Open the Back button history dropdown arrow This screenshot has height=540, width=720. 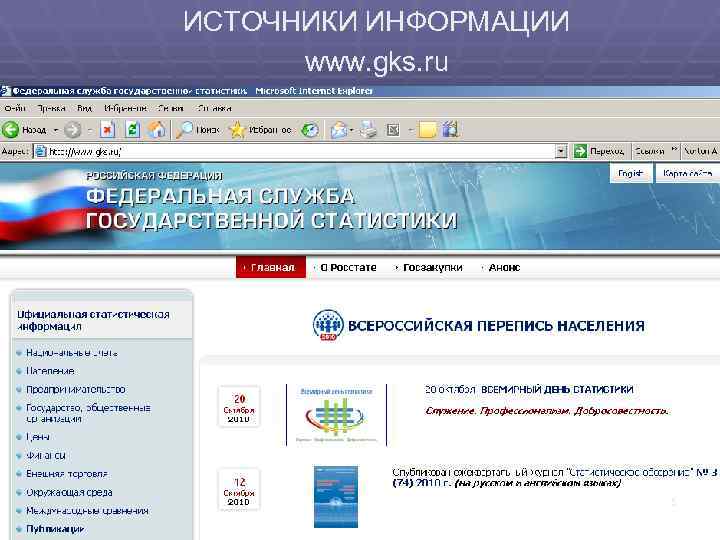pos(56,130)
